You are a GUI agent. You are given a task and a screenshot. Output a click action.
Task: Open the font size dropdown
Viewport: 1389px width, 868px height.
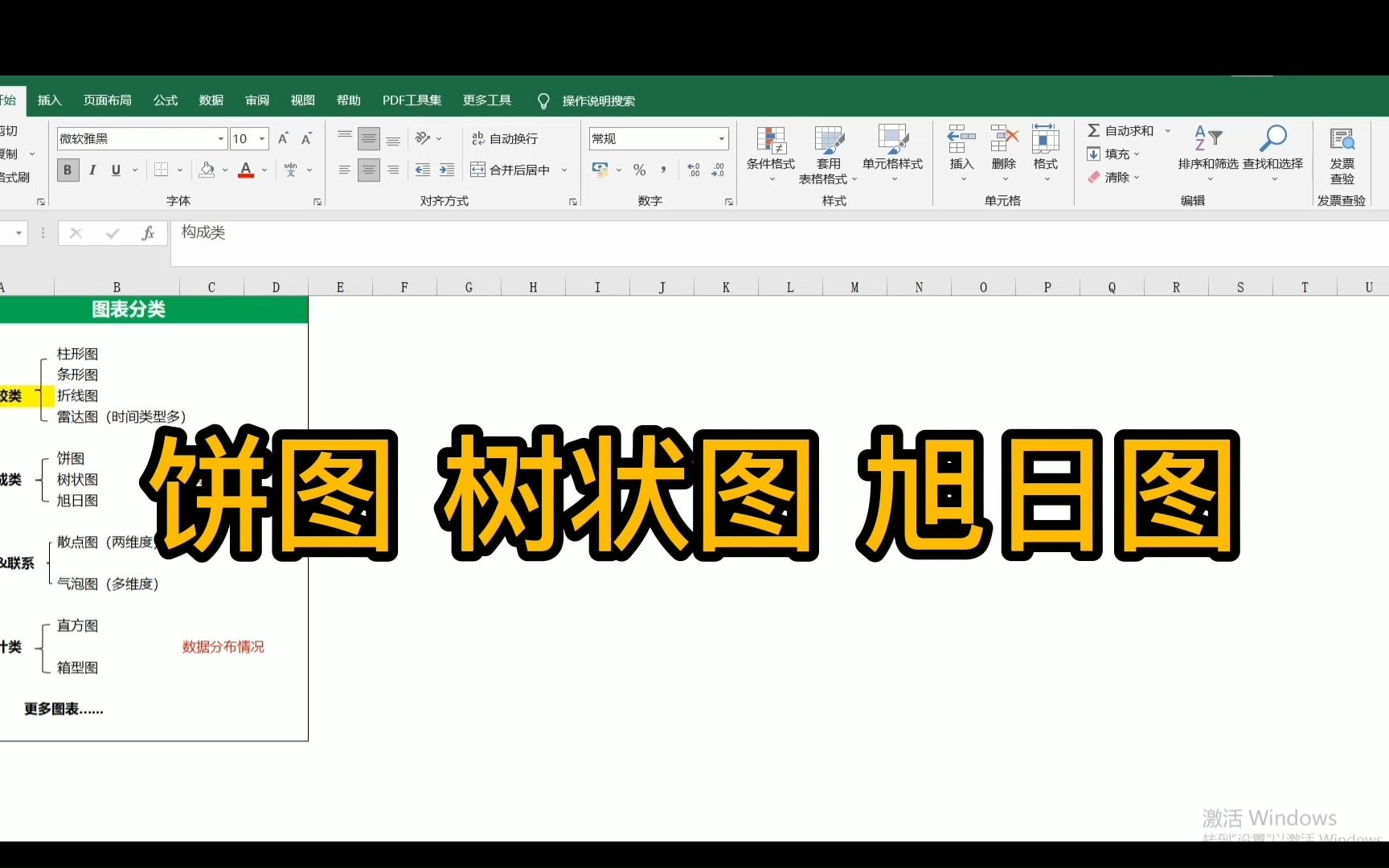pyautogui.click(x=261, y=139)
